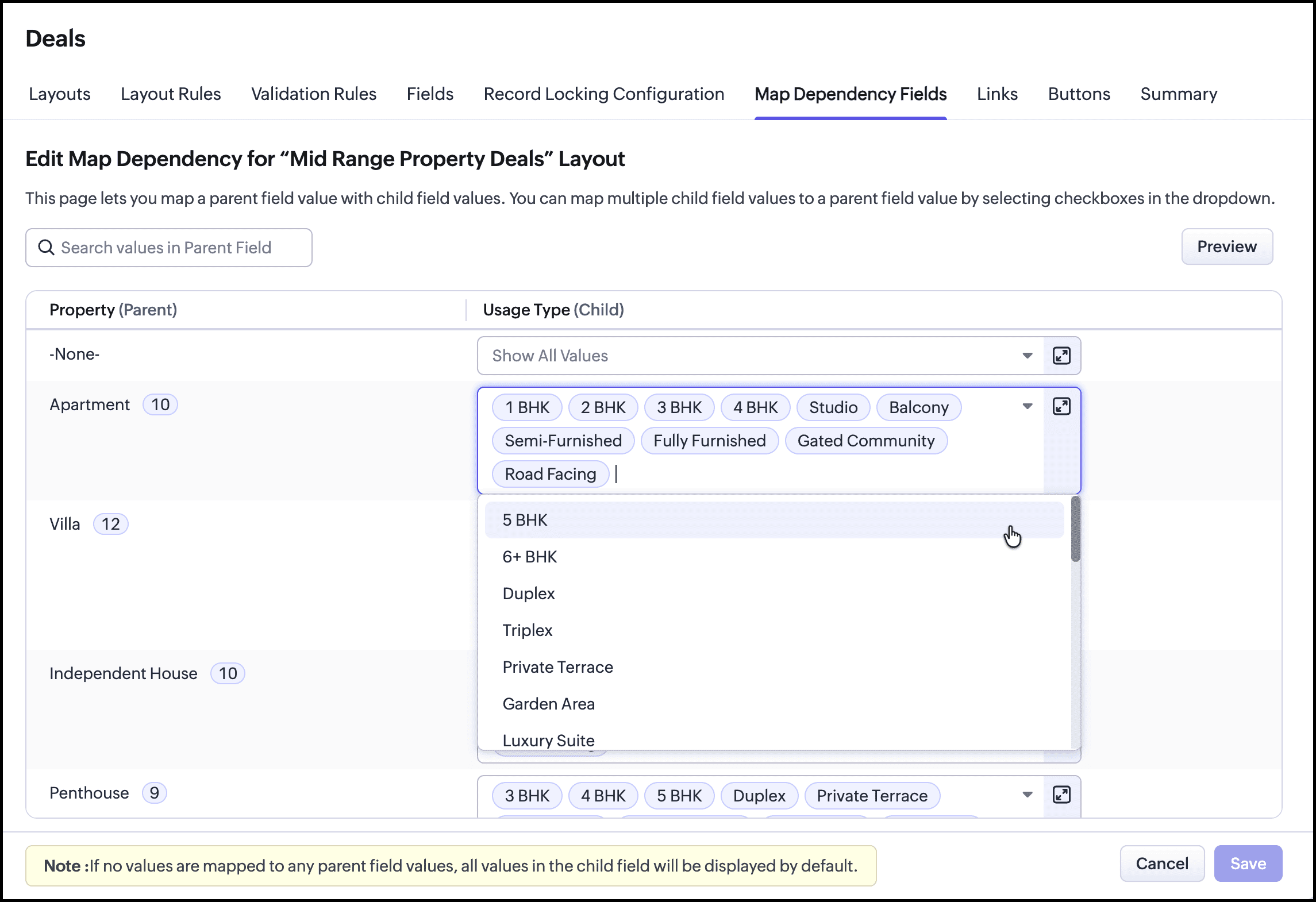Open the Validation Rules tab

click(x=314, y=94)
